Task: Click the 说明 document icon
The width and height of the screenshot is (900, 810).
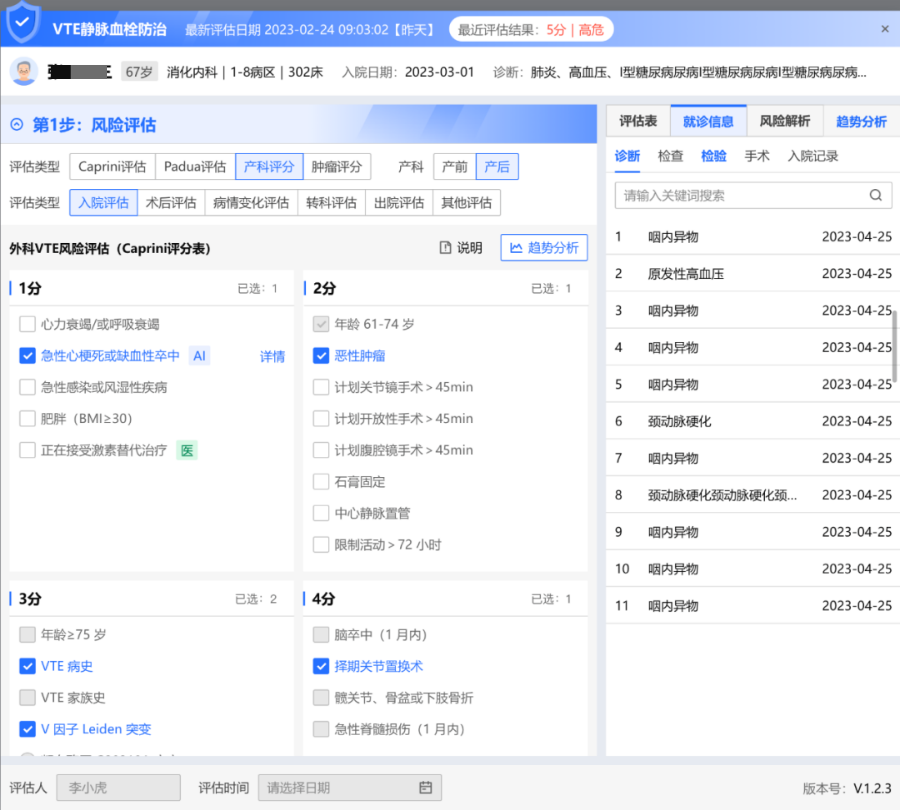Action: pos(447,248)
